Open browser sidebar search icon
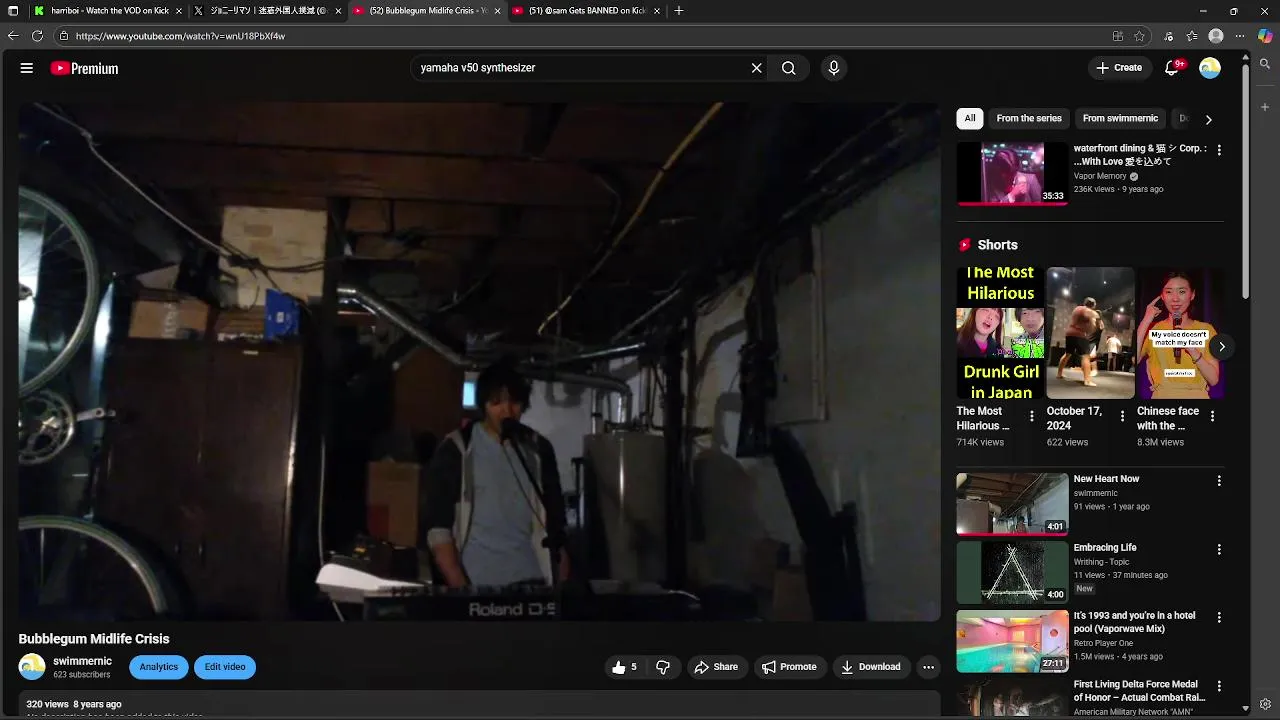Screen dimensions: 1280x720 click(1265, 64)
